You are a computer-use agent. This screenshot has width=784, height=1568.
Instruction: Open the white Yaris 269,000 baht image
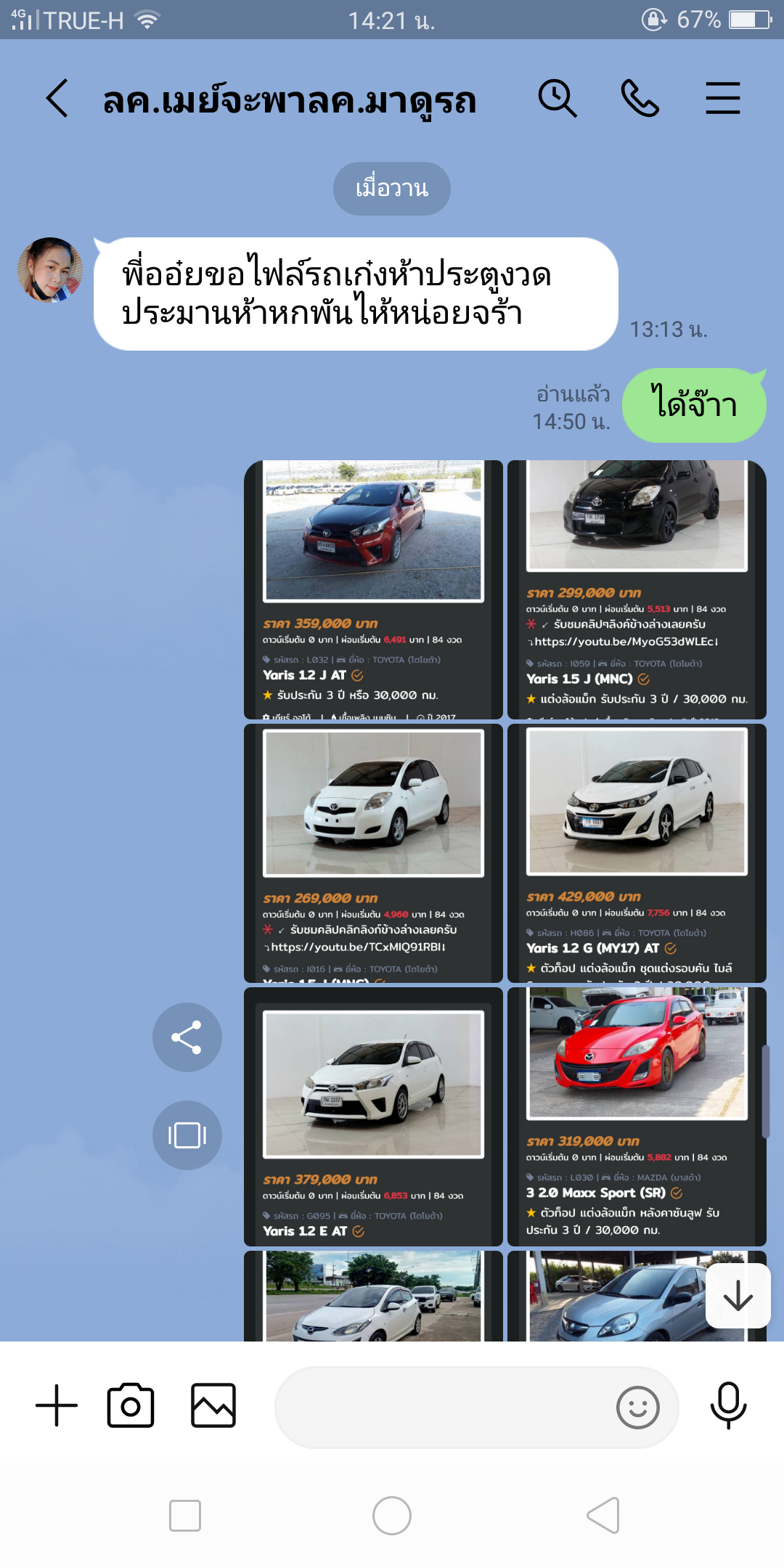pos(373,853)
